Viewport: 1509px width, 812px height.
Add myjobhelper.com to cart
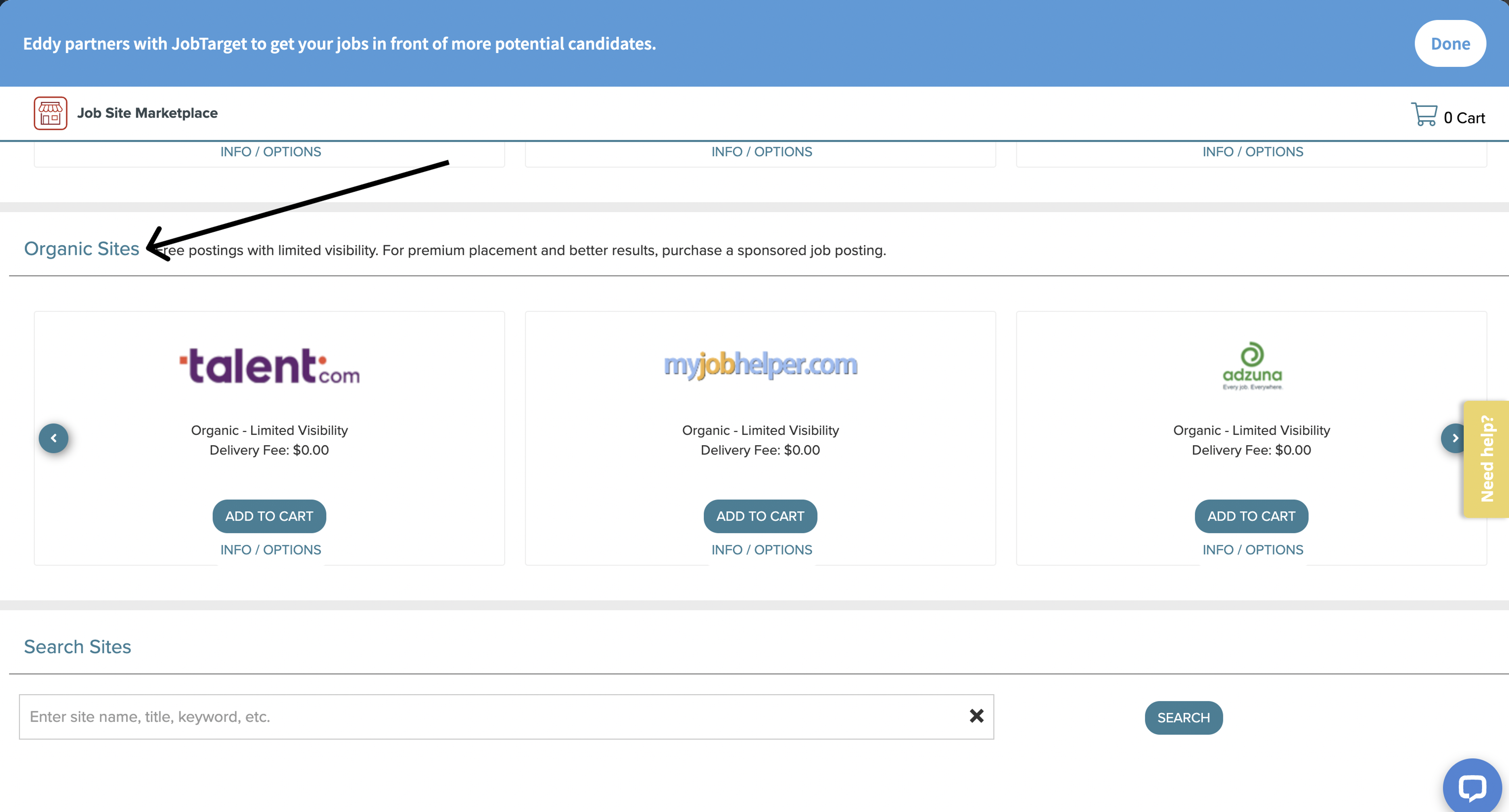760,516
